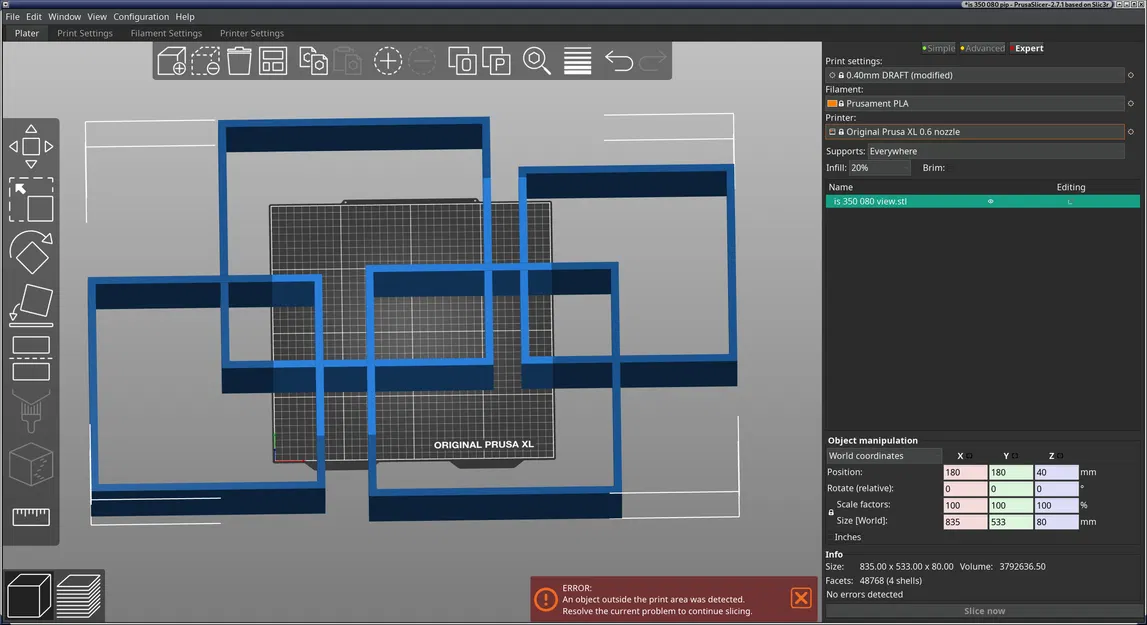The image size is (1147, 625).
Task: Select the Measure ruler tool
Action: coord(31,517)
